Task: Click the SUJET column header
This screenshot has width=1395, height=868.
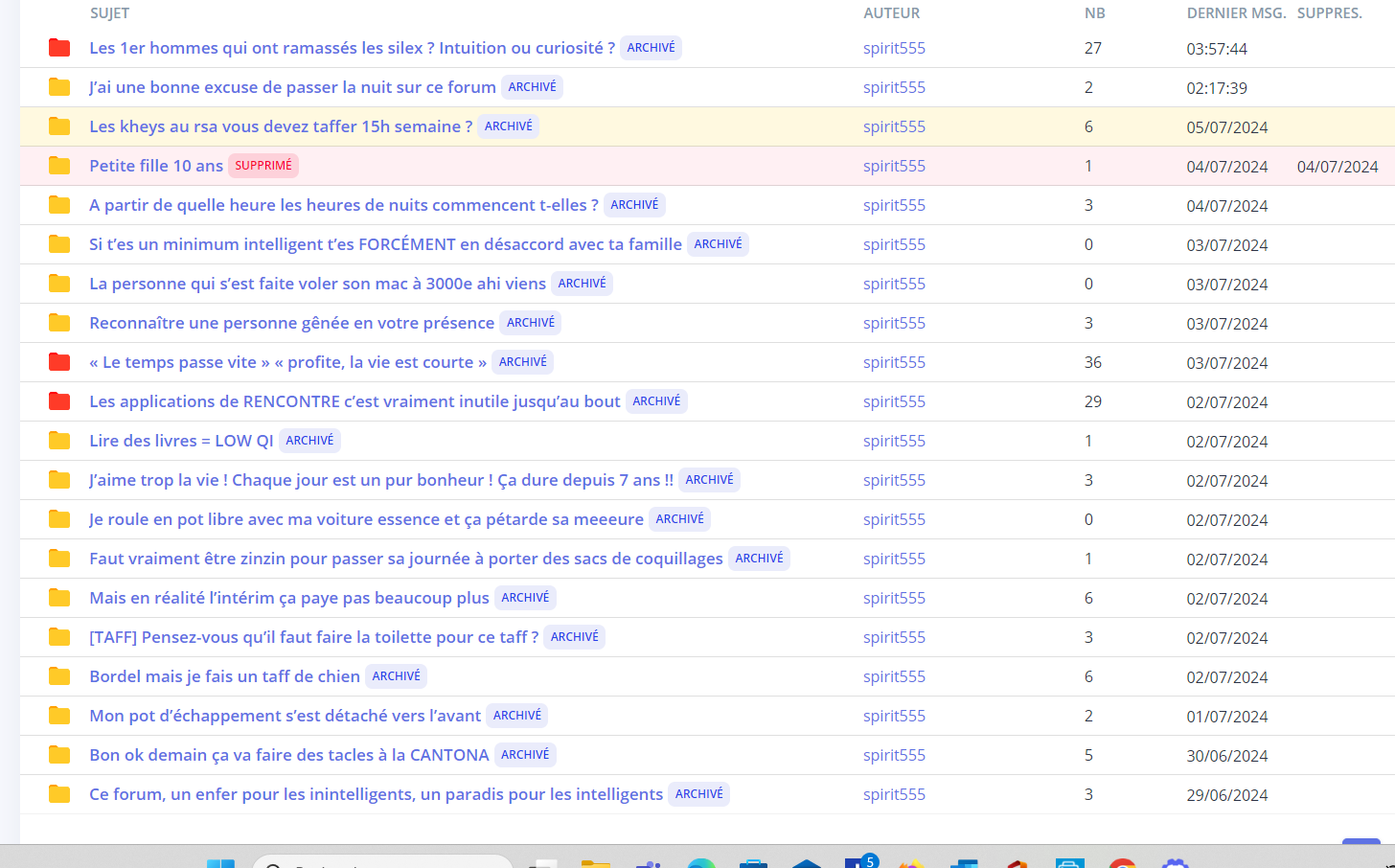Action: pyautogui.click(x=109, y=13)
